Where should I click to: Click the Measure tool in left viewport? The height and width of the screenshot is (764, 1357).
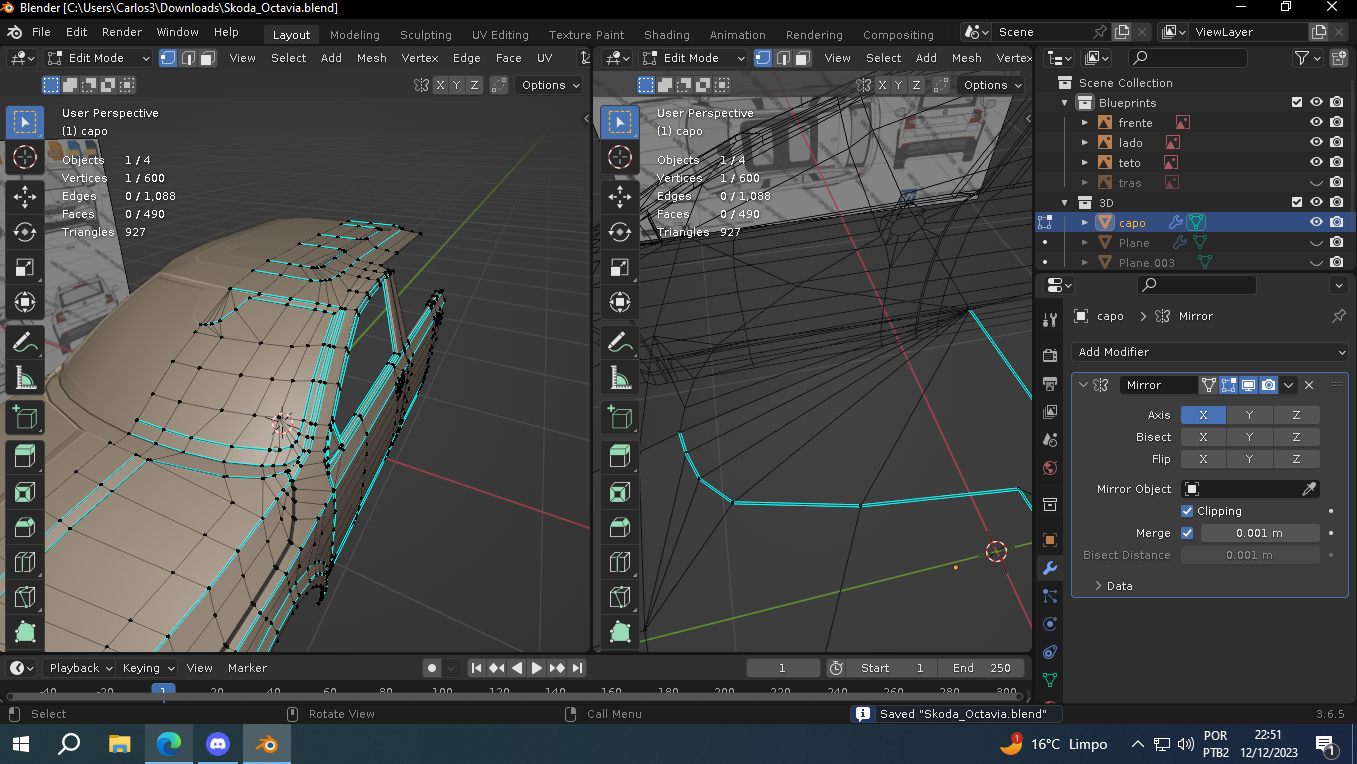(x=25, y=378)
